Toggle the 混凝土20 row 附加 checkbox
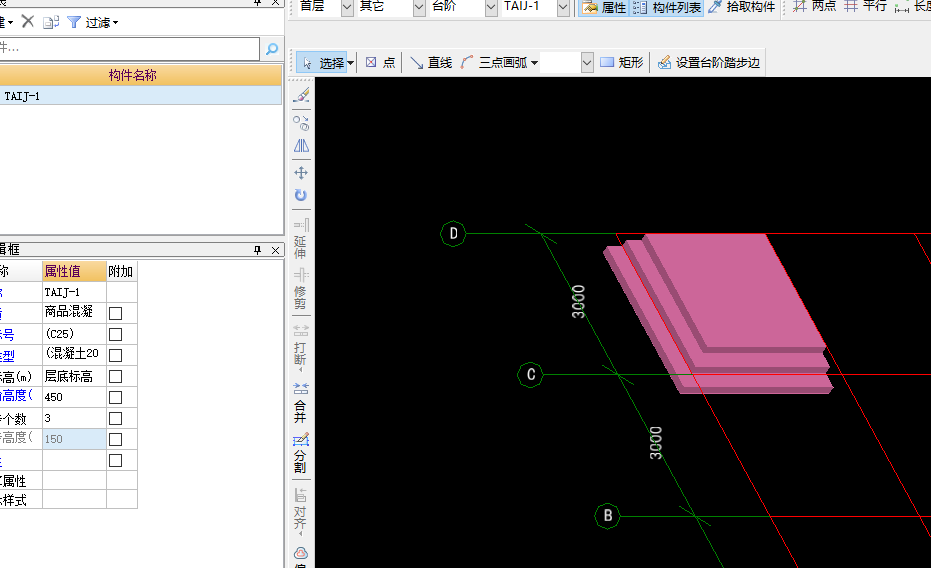The image size is (931, 568). (116, 356)
